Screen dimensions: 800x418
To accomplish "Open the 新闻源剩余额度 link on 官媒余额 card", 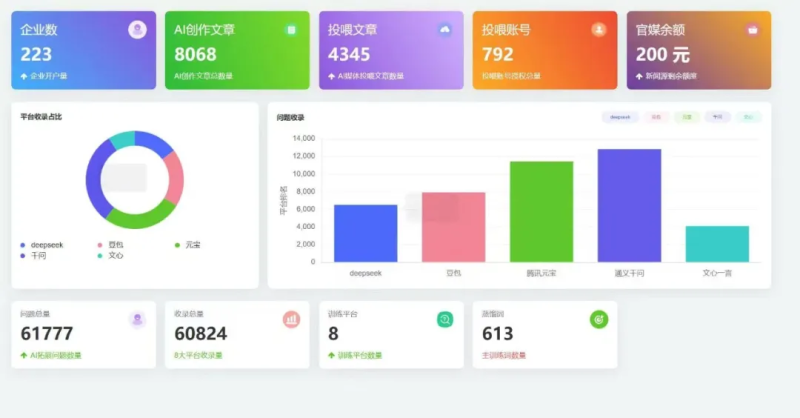I will [x=670, y=76].
